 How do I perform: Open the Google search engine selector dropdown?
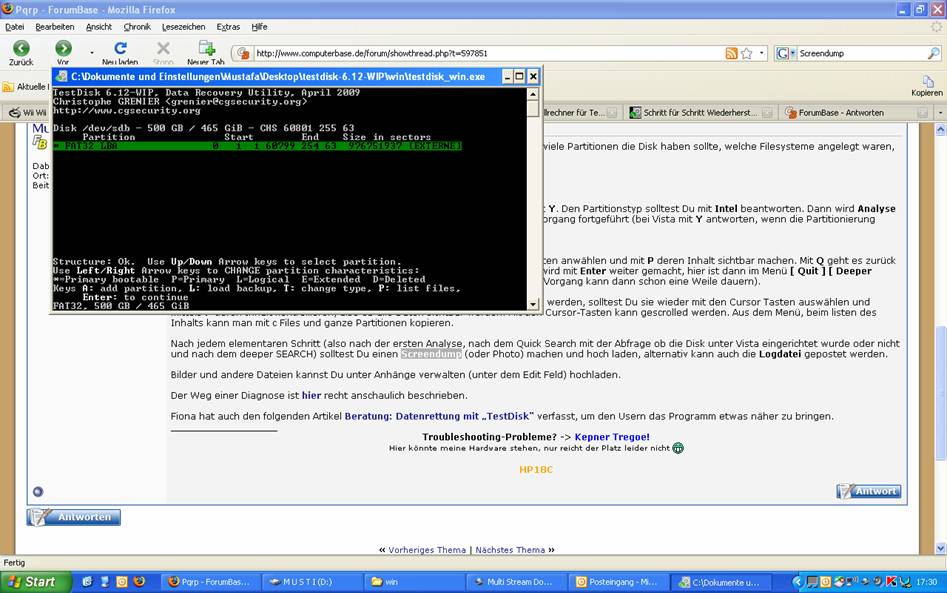coord(786,53)
